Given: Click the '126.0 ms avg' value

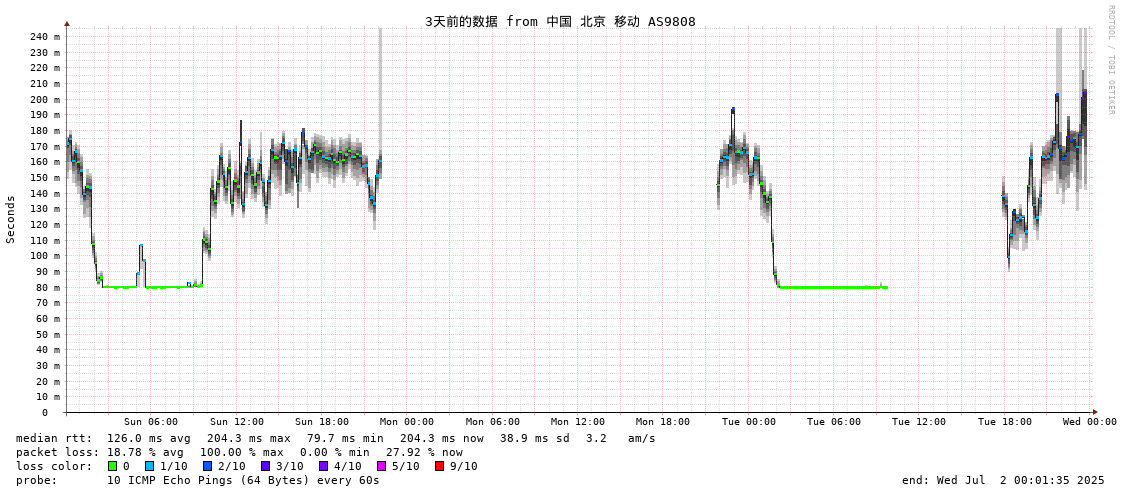Looking at the screenshot, I should 148,438.
